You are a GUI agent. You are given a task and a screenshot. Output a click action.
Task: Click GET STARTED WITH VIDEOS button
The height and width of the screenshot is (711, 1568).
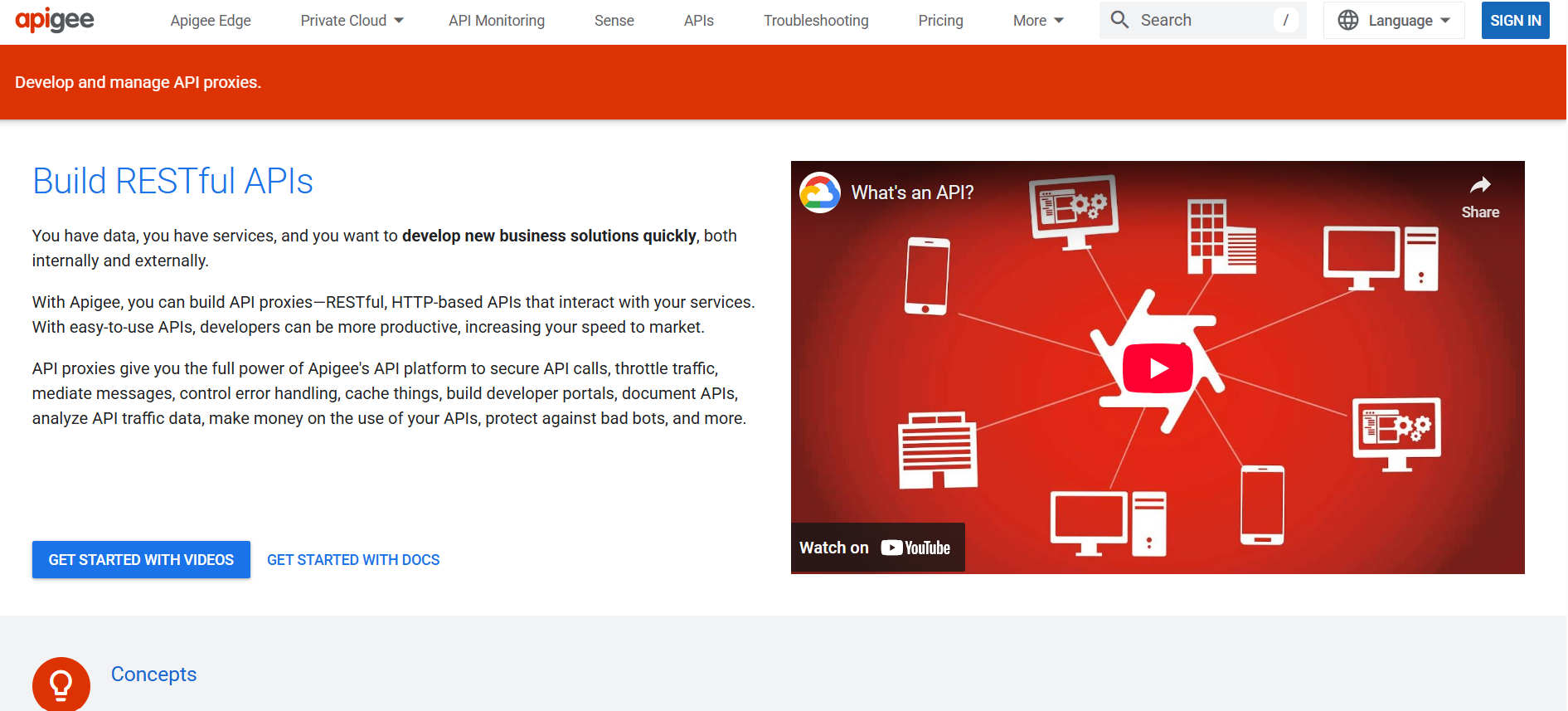click(x=141, y=560)
